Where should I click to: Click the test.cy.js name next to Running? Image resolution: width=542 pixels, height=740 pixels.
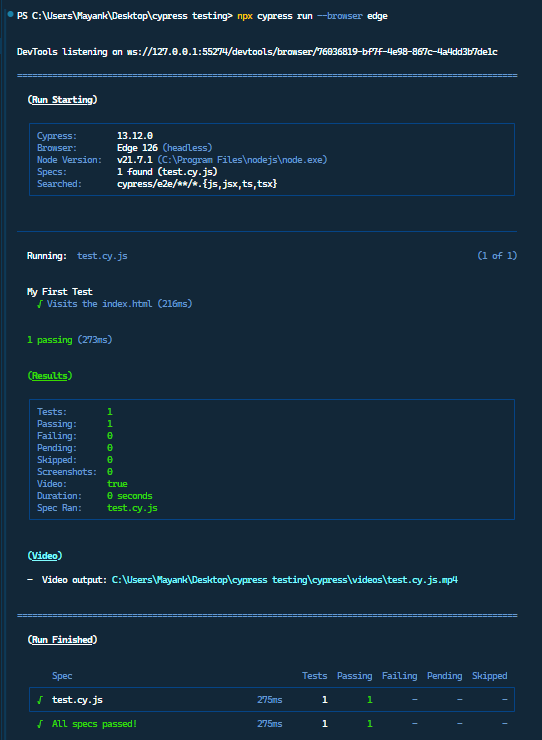click(102, 256)
